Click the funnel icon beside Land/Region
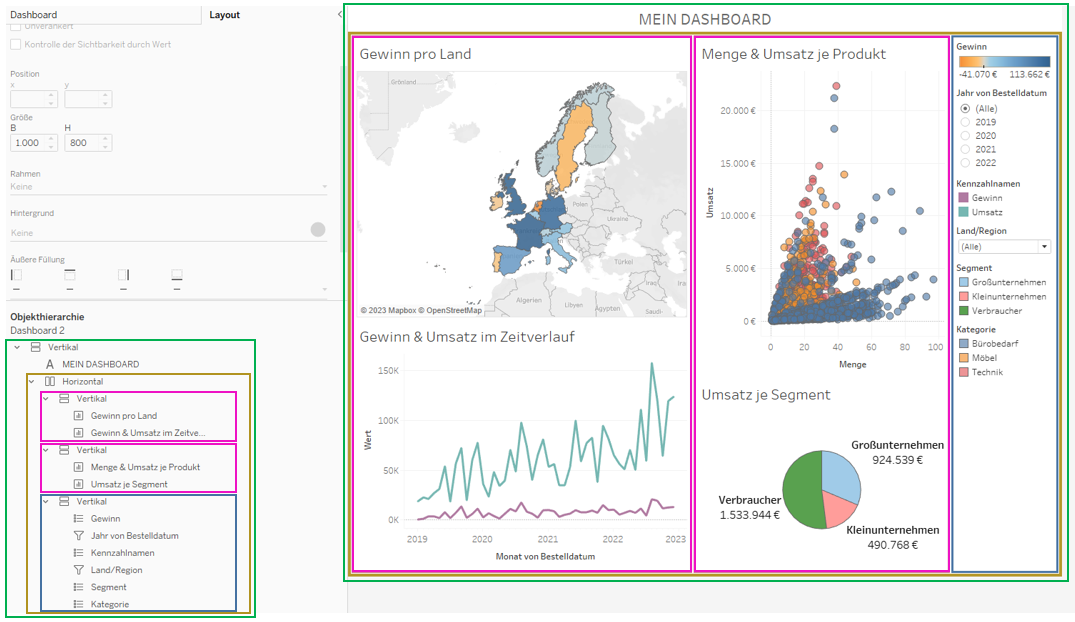This screenshot has height=622, width=1075. click(x=78, y=570)
